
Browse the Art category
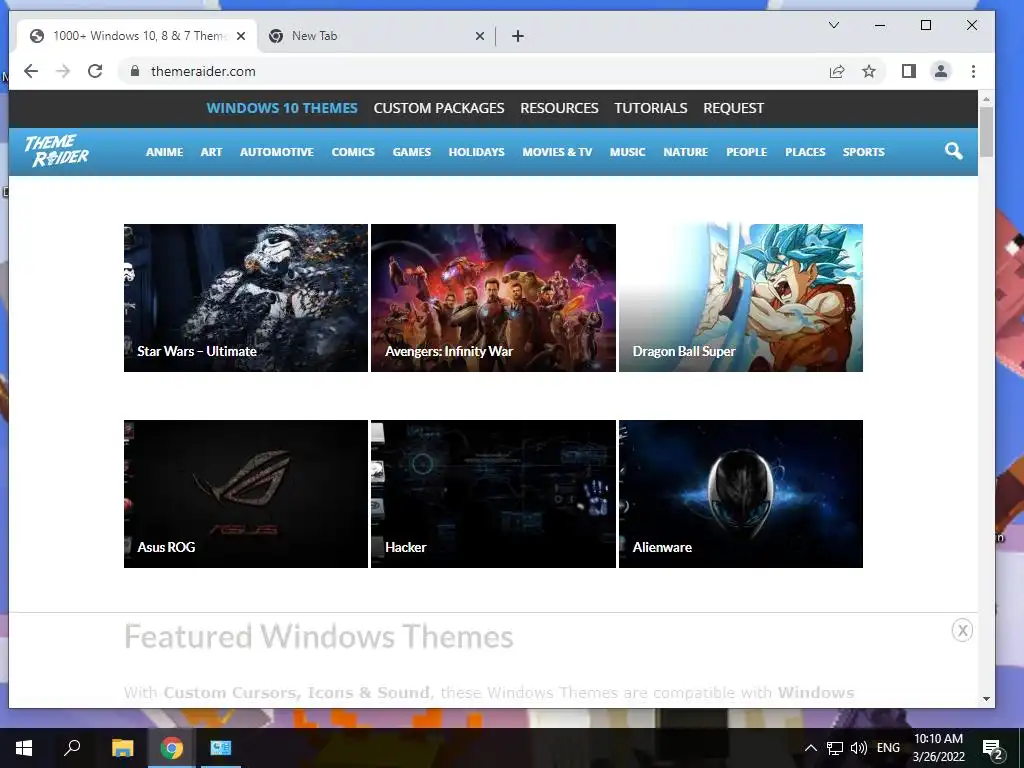click(x=211, y=152)
